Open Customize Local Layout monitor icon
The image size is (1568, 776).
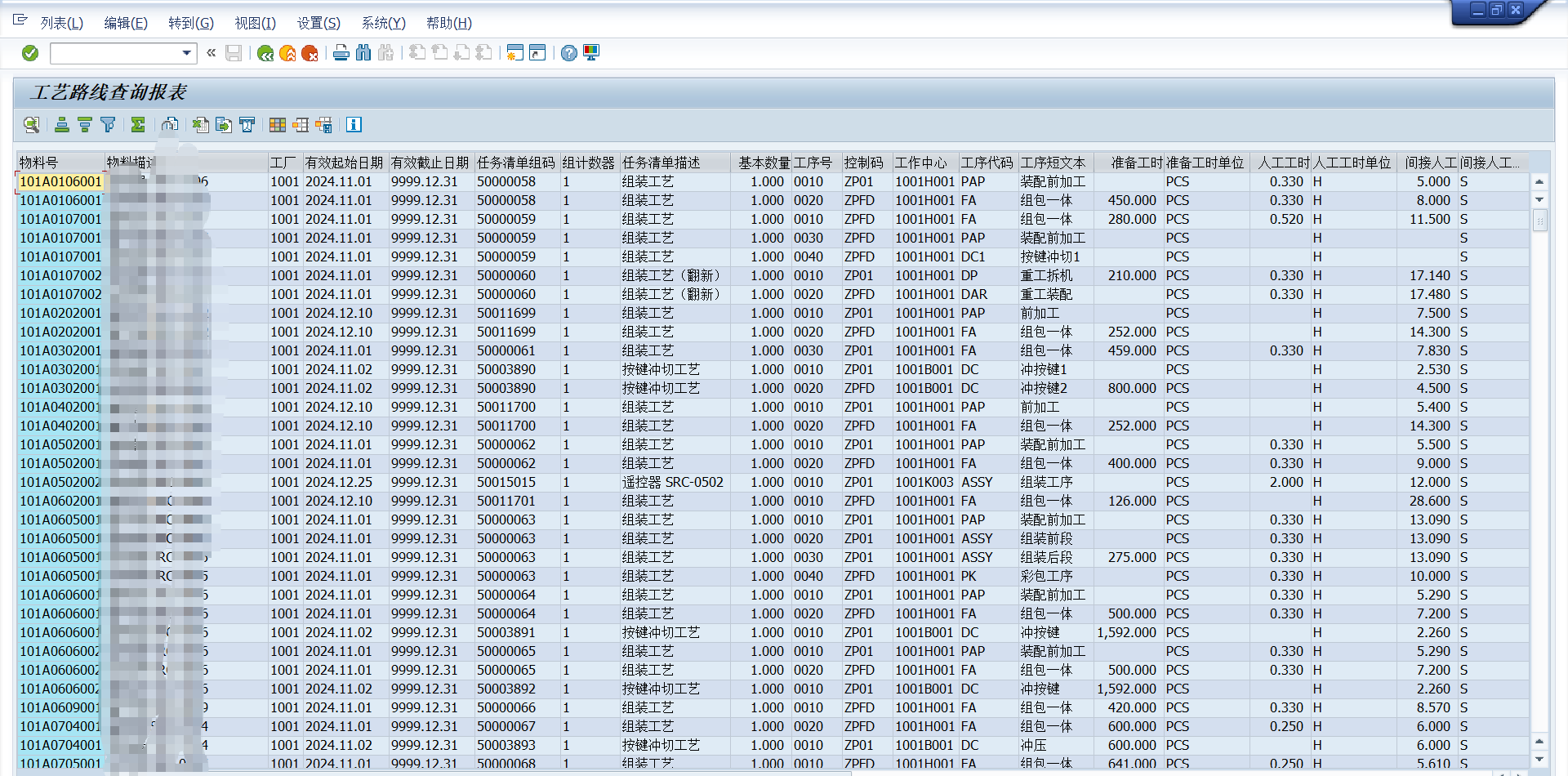591,53
